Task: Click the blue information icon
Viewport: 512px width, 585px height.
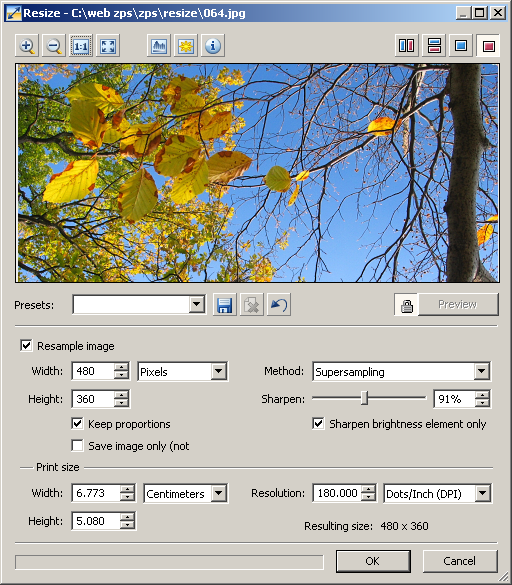Action: (213, 46)
